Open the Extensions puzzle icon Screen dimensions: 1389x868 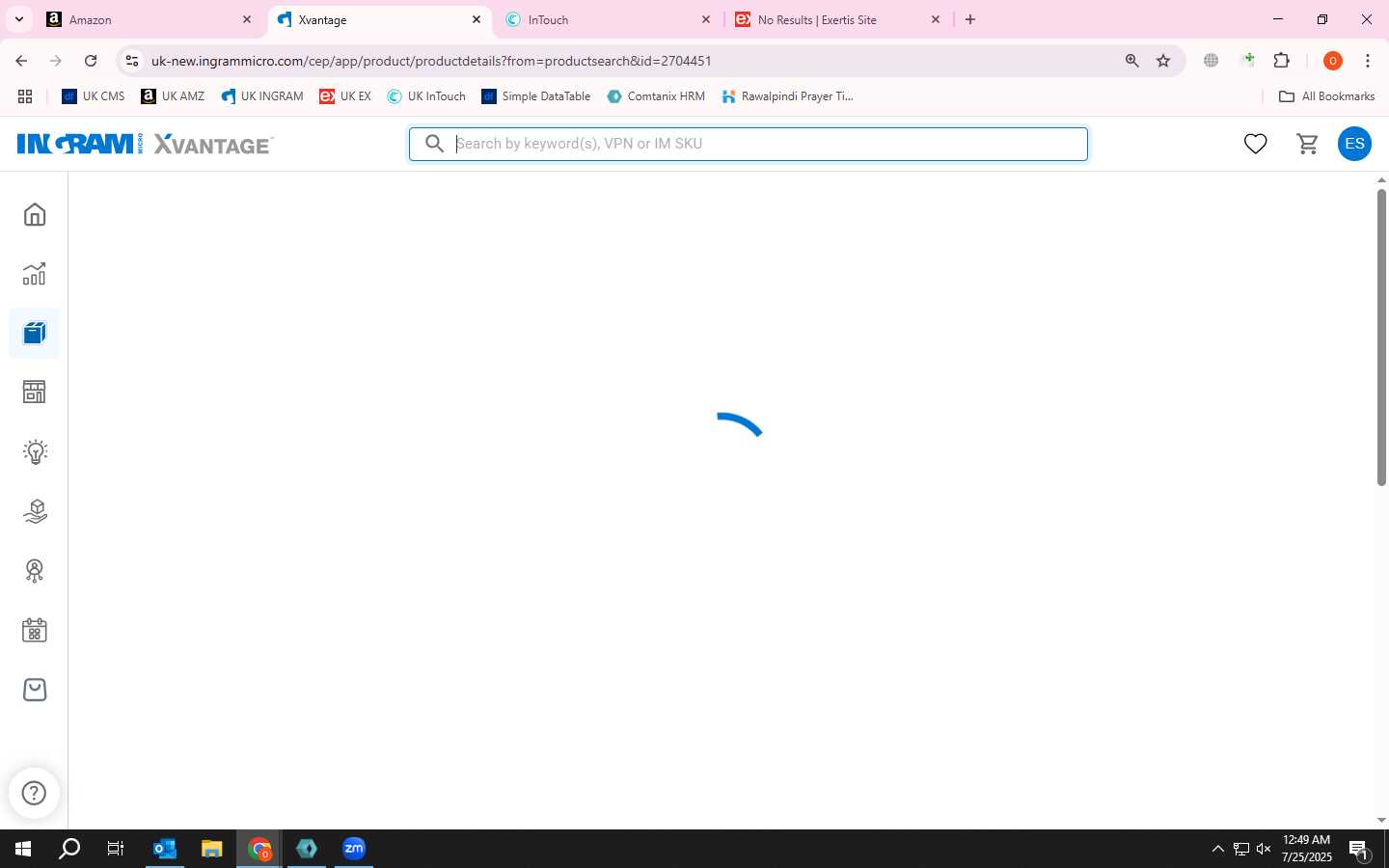(1282, 61)
